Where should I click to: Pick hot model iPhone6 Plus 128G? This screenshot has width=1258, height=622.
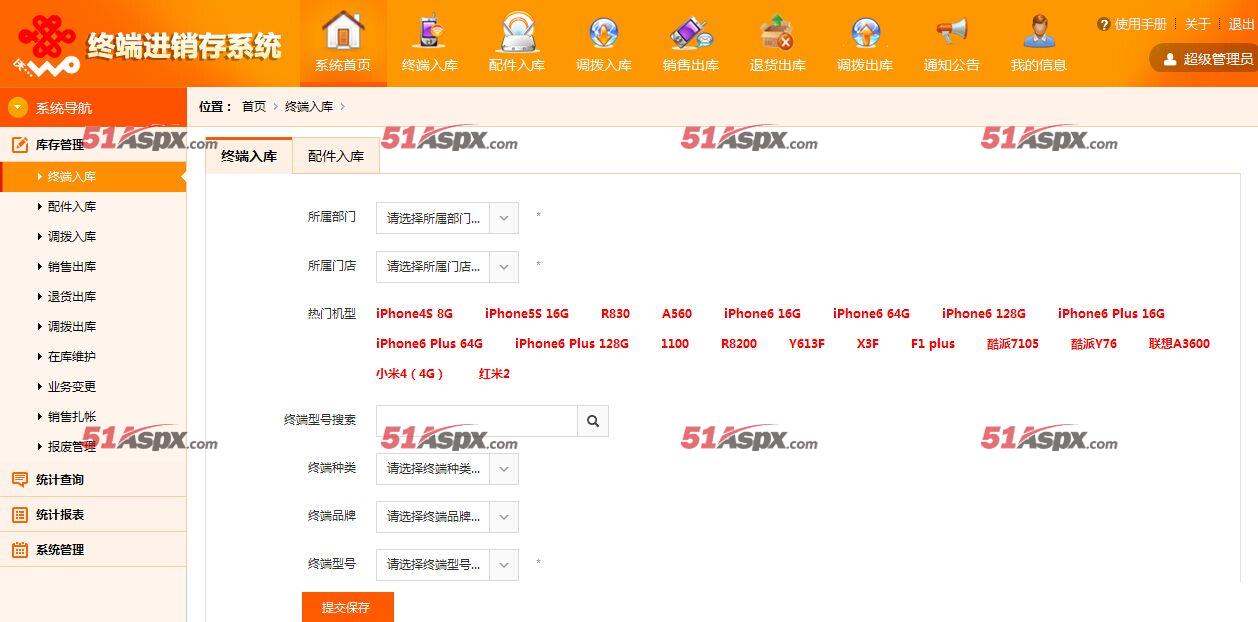(572, 343)
